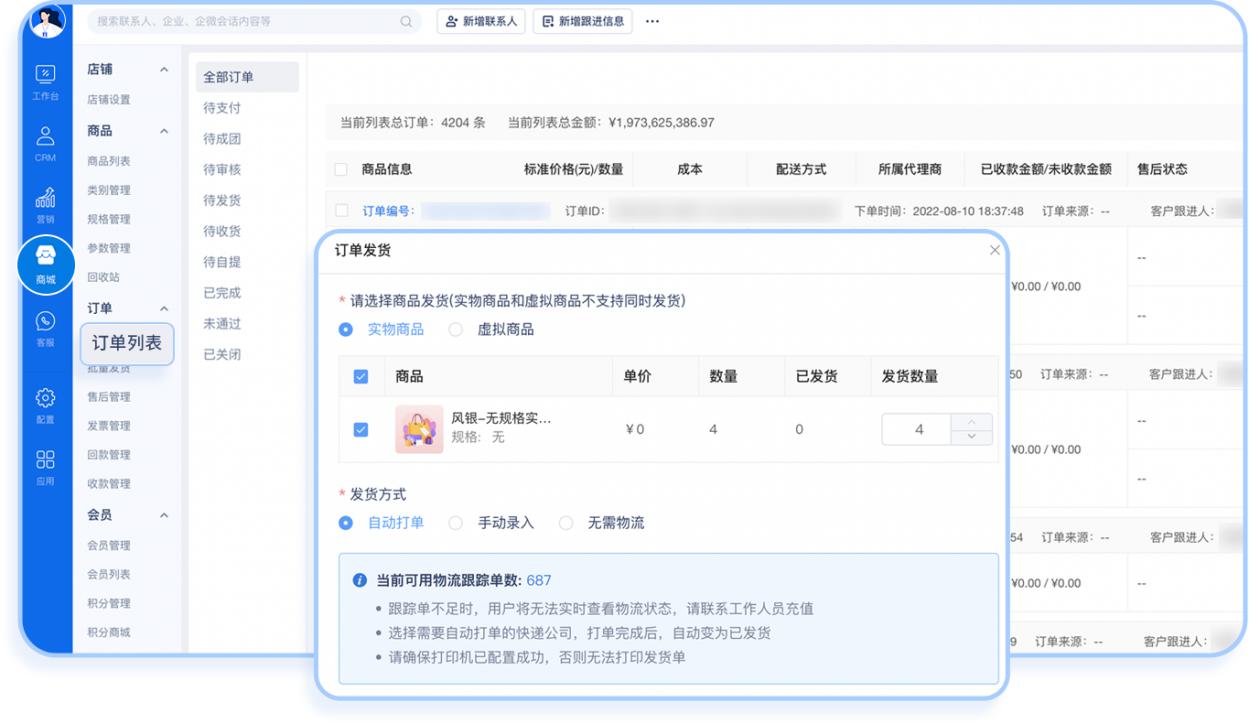Collapse the 订单 sidebar group
The image size is (1249, 724).
click(x=164, y=309)
